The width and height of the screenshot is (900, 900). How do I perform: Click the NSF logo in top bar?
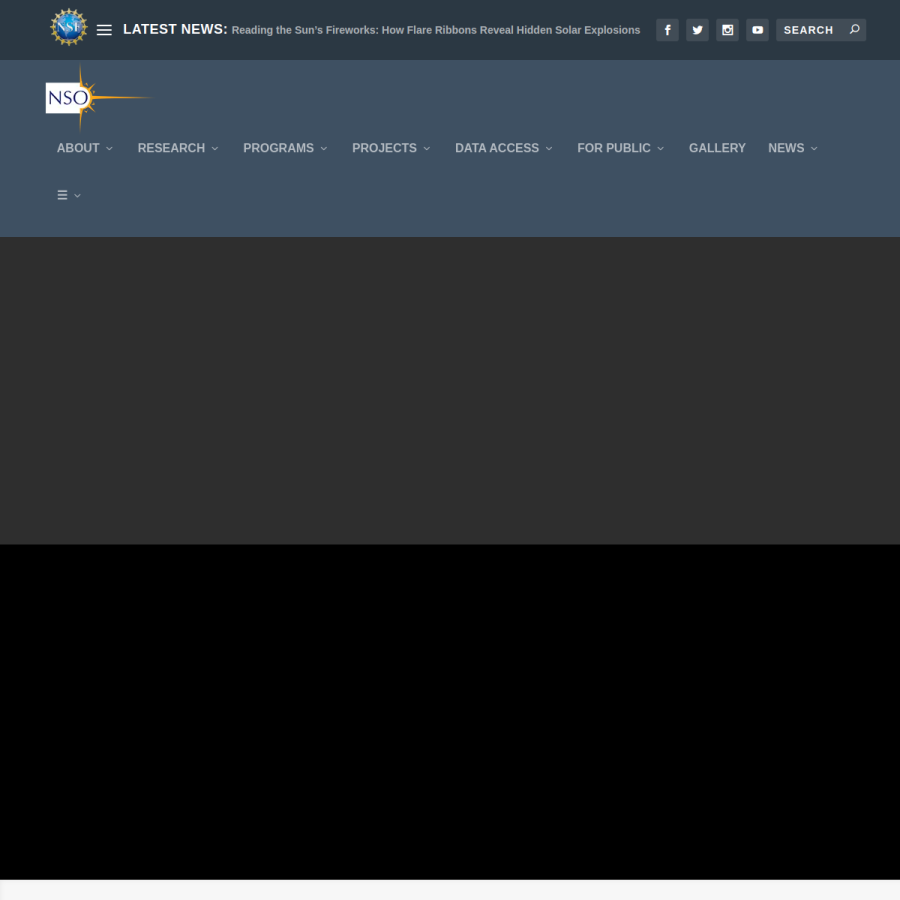point(69,27)
